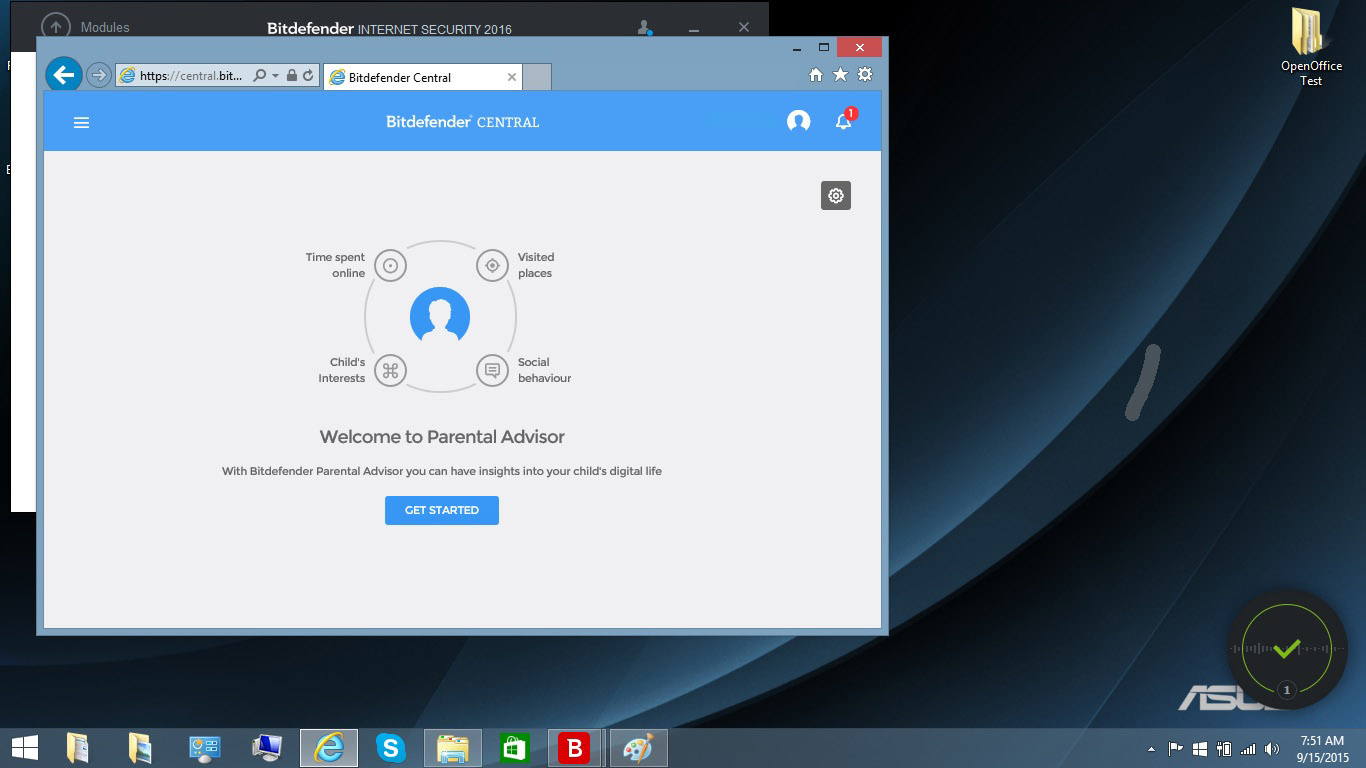Open Parental Advisor settings gear
The height and width of the screenshot is (768, 1366).
click(x=835, y=196)
